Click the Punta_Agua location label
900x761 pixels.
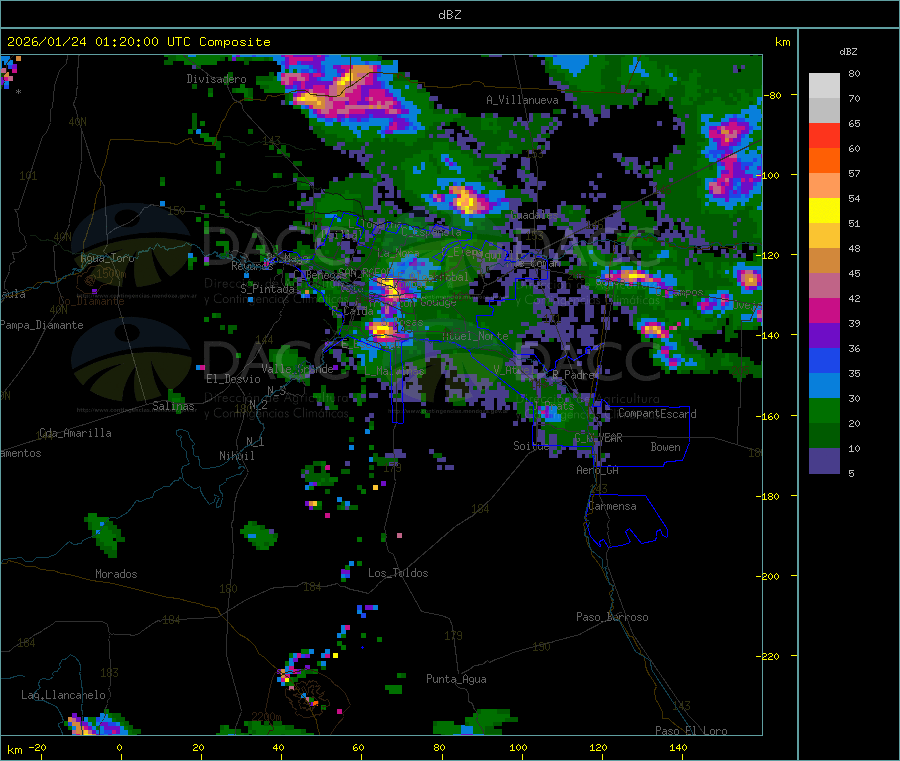(456, 679)
